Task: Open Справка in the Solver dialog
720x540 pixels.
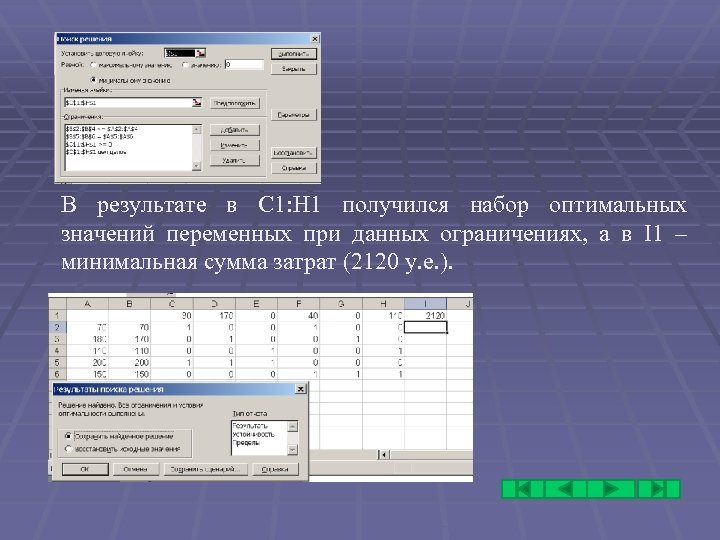Action: 293,168
